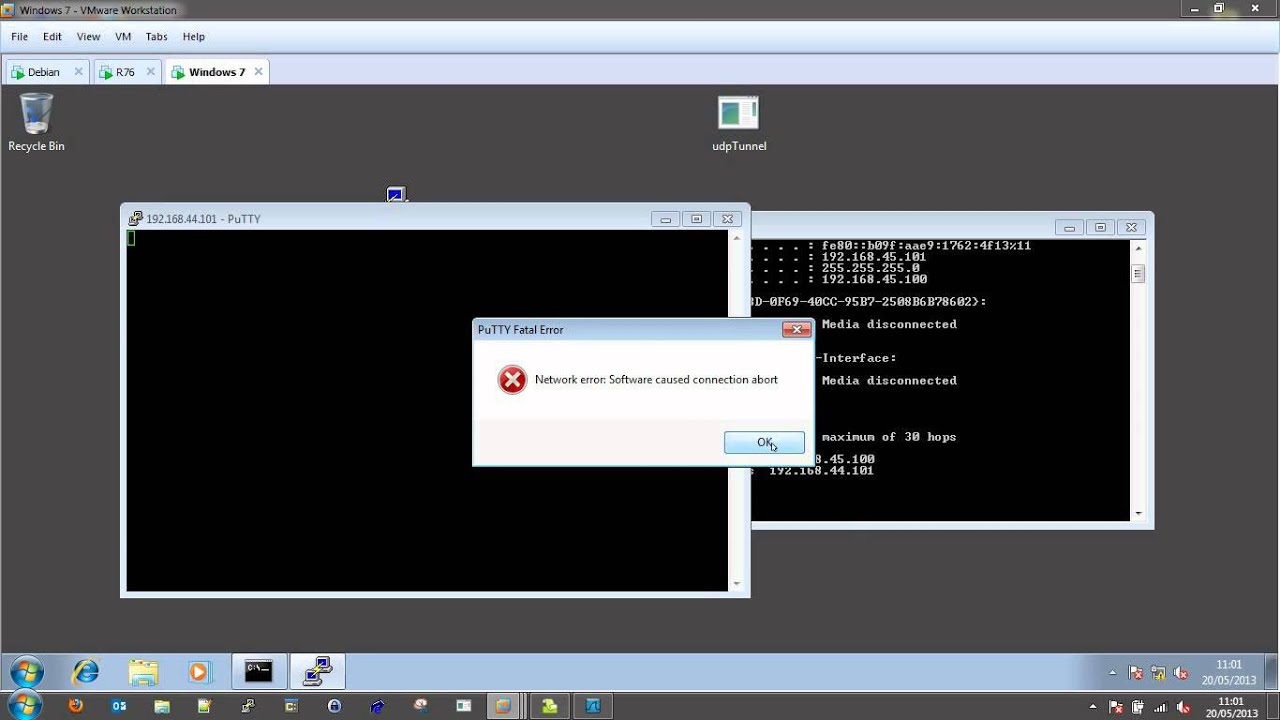Launch Internet Explorer from guest taskbar

pyautogui.click(x=86, y=672)
